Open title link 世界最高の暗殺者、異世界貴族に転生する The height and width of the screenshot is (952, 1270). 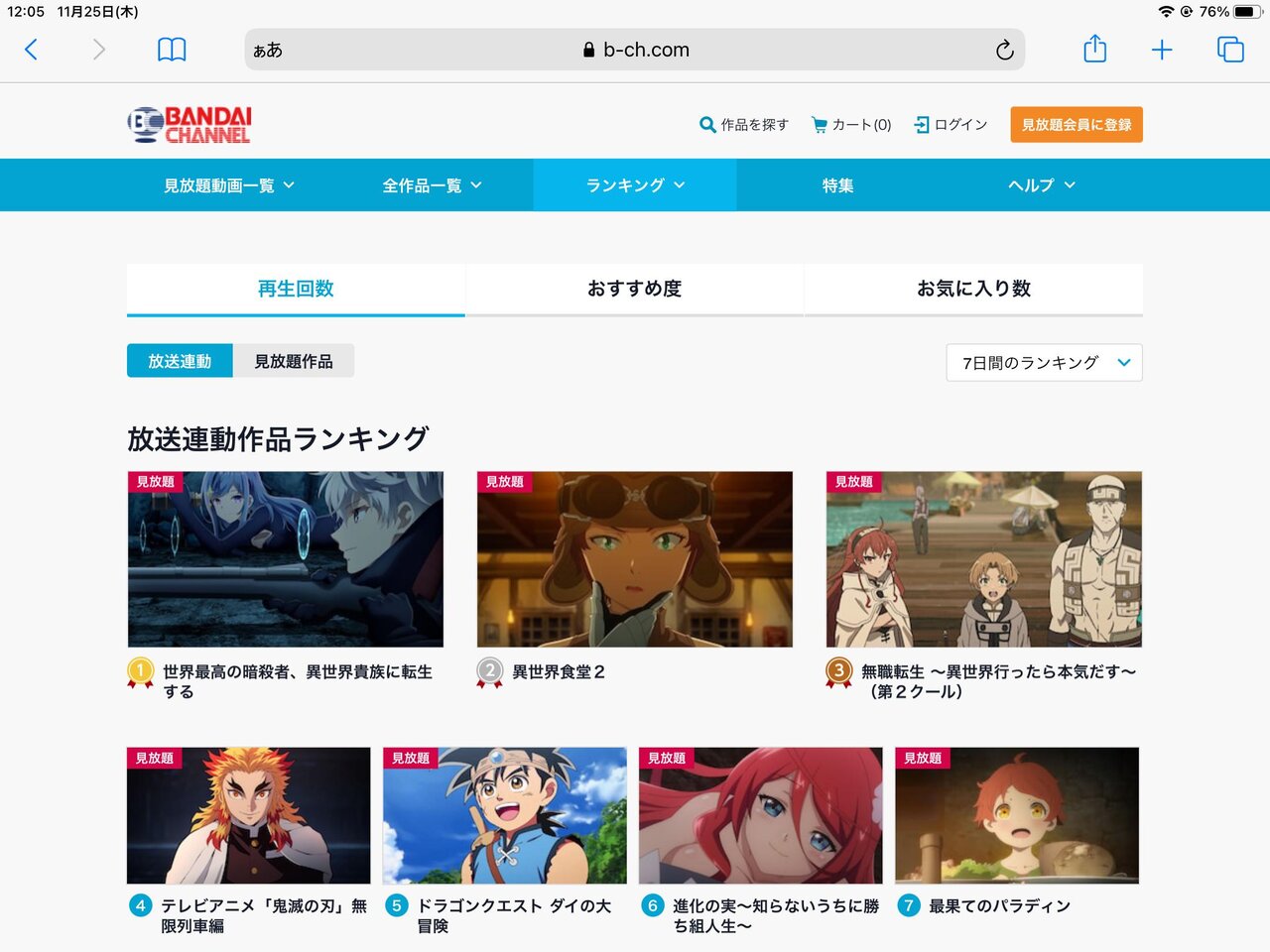tap(298, 682)
